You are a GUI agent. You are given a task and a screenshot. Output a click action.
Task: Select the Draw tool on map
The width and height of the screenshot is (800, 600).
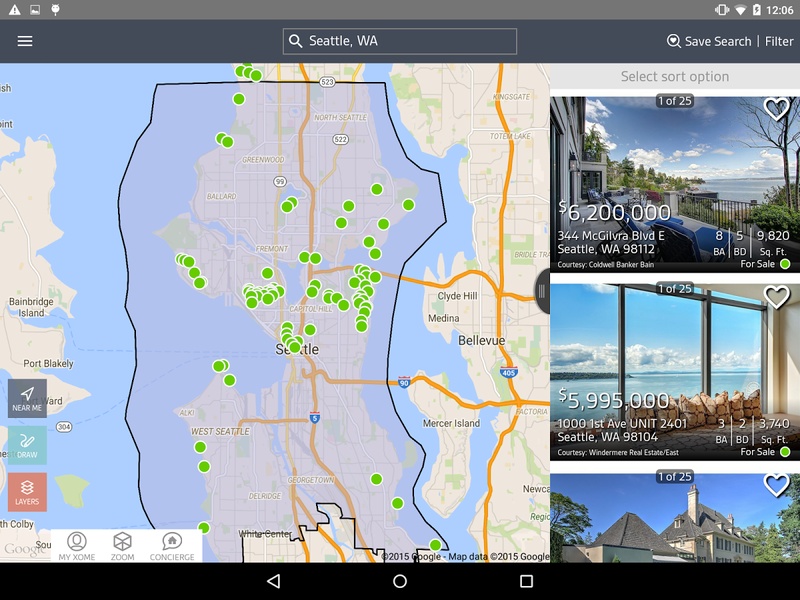coord(27,445)
